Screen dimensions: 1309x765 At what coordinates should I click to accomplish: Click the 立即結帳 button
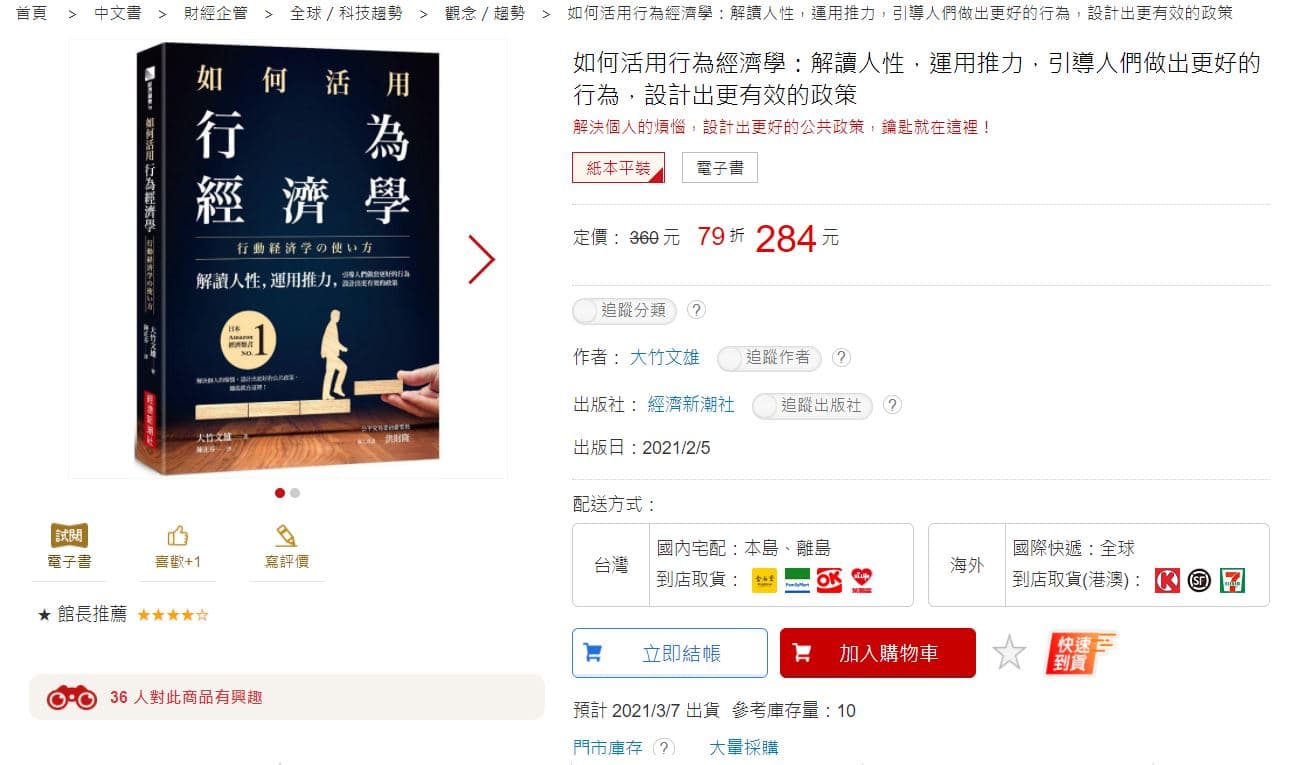click(x=670, y=653)
